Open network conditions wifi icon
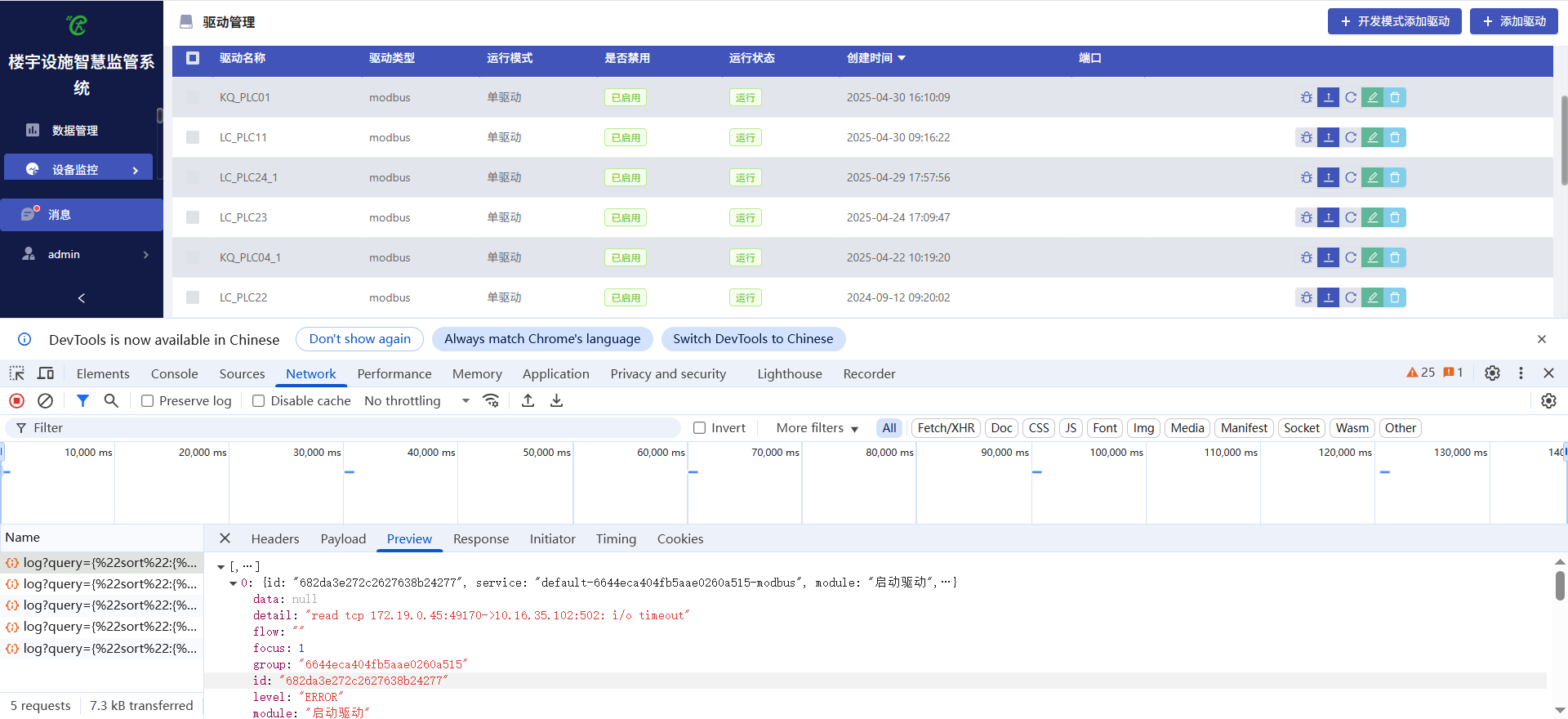1568x719 pixels. [491, 400]
